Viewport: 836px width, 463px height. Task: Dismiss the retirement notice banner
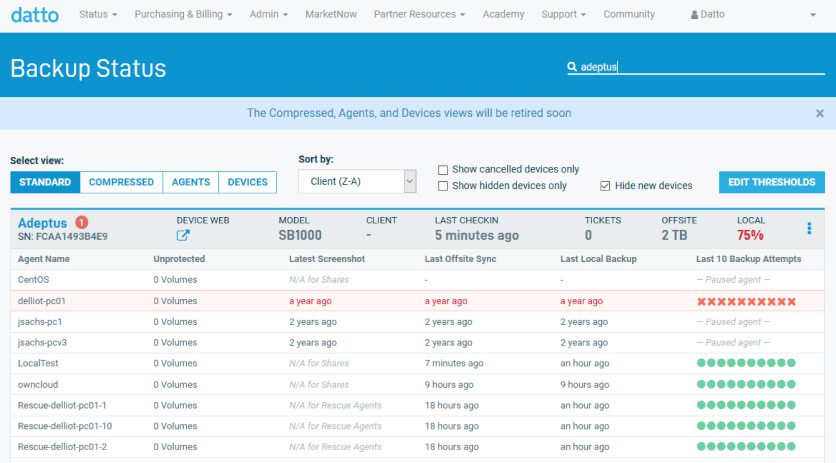coord(819,113)
